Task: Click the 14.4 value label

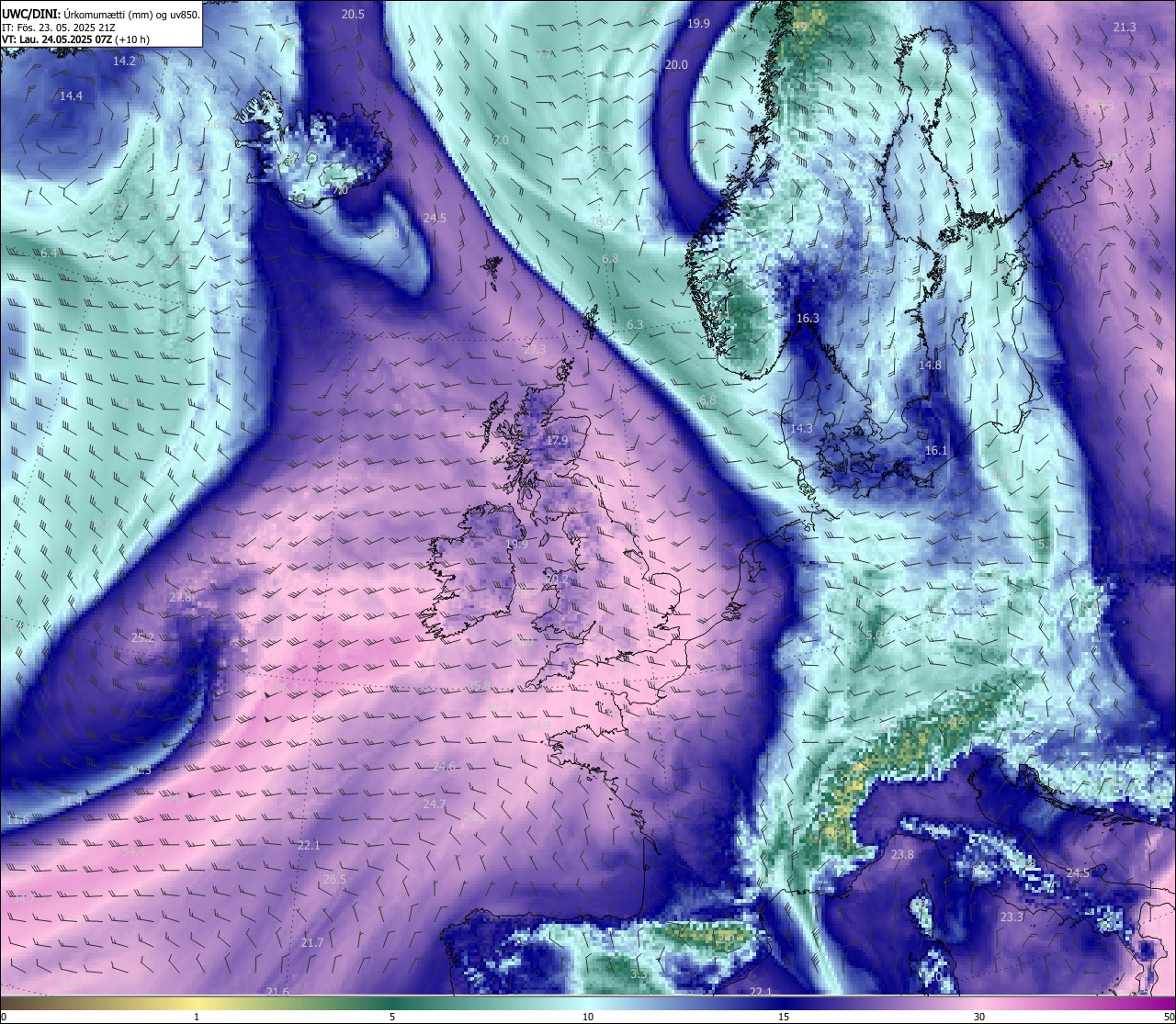Action: [71, 96]
